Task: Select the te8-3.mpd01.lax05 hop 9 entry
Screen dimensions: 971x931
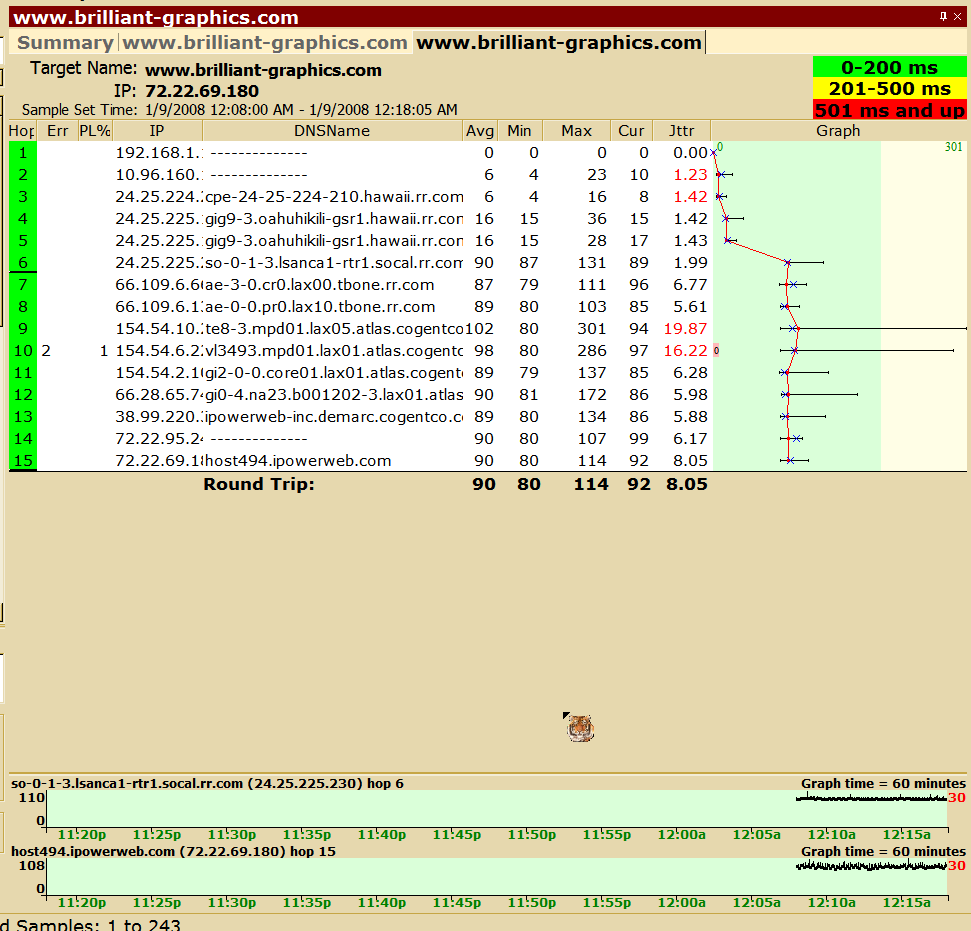Action: (333, 329)
